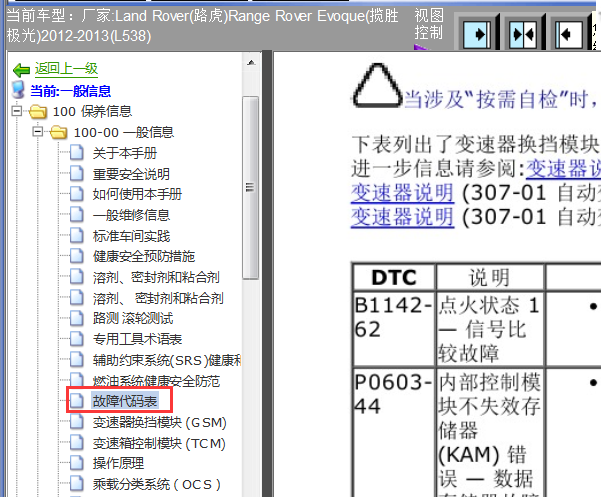The width and height of the screenshot is (601, 497).
Task: Open 专用工具术语表 document
Action: point(137,339)
